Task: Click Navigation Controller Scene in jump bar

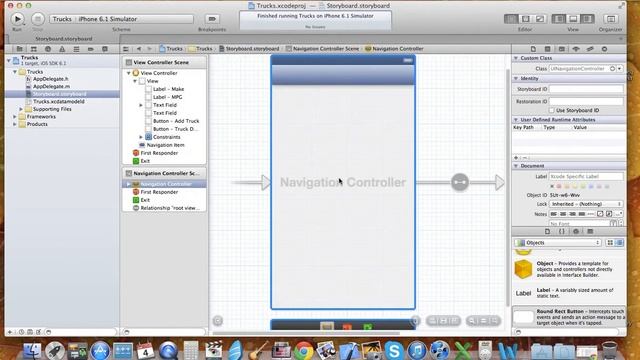Action: click(322, 49)
